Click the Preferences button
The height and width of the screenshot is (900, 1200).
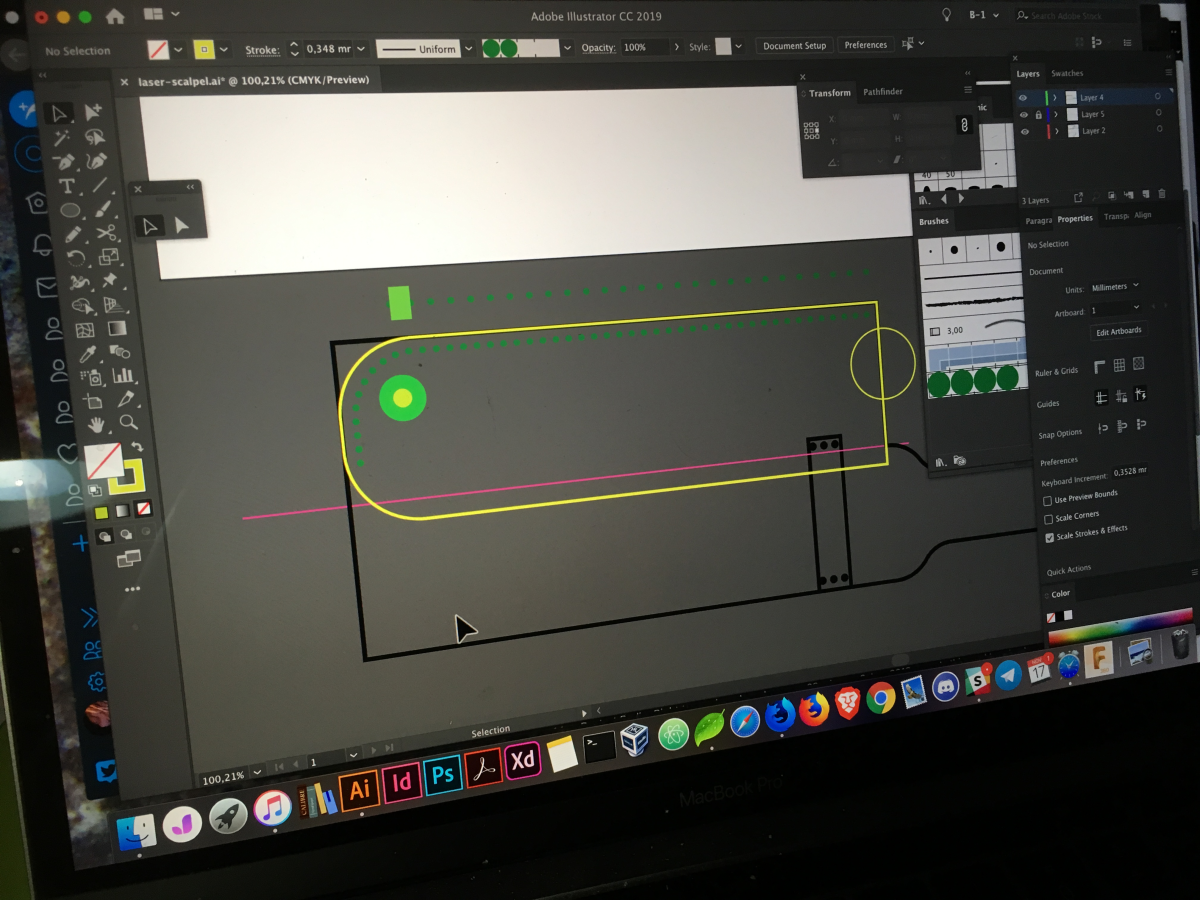point(865,44)
